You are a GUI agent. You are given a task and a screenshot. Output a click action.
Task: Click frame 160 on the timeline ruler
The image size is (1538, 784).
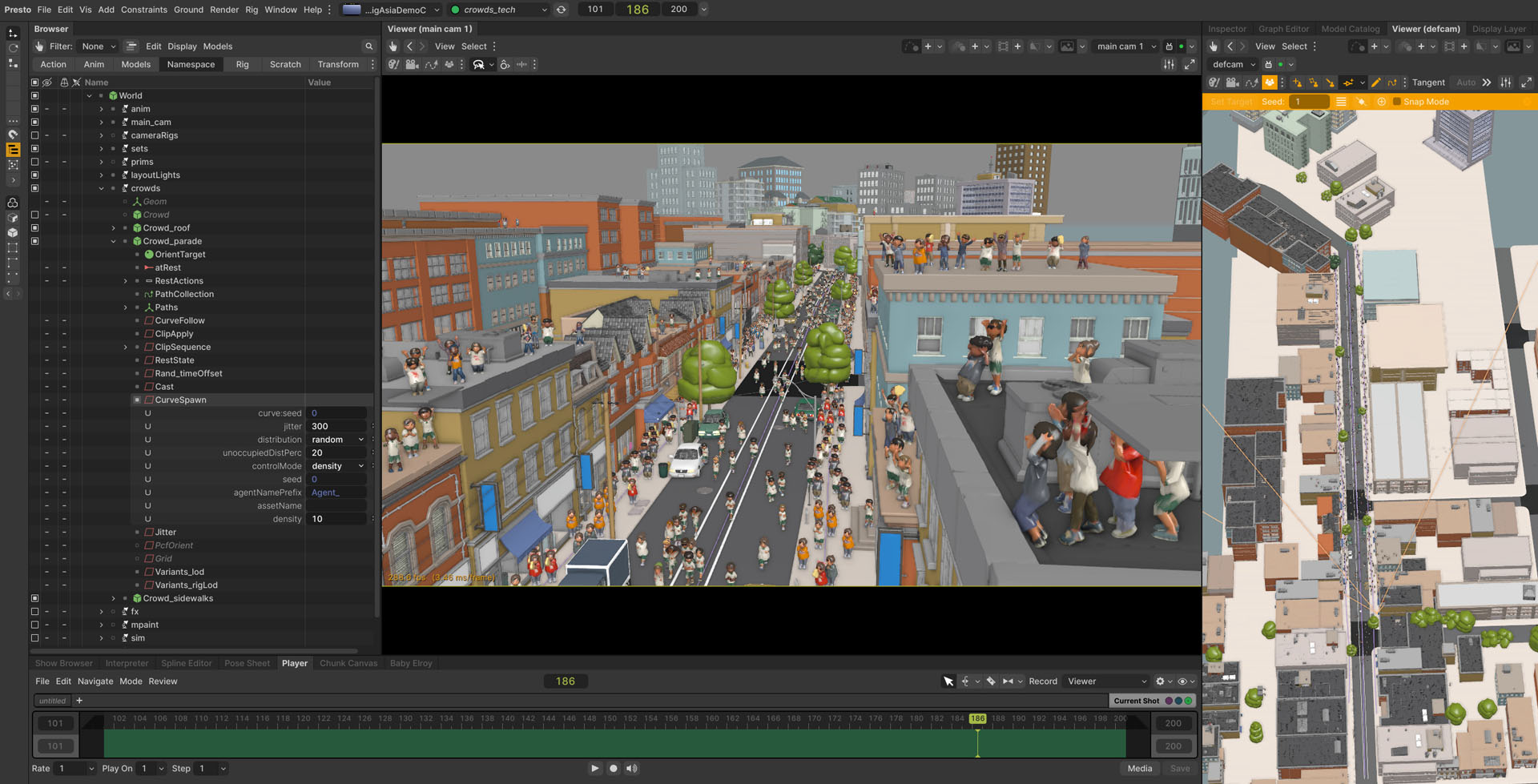click(x=712, y=718)
